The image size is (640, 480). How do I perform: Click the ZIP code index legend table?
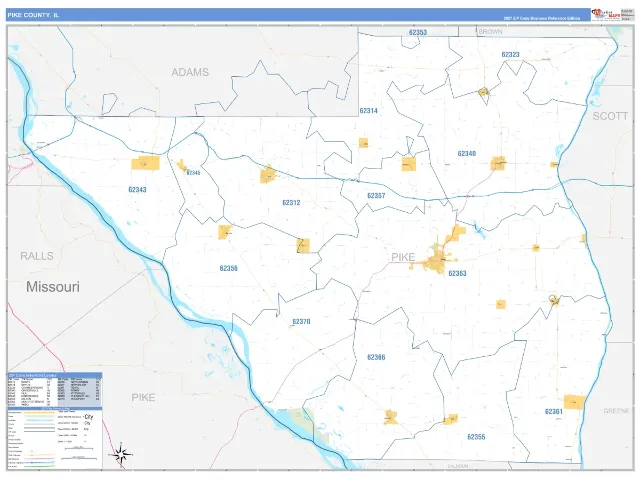[55, 389]
